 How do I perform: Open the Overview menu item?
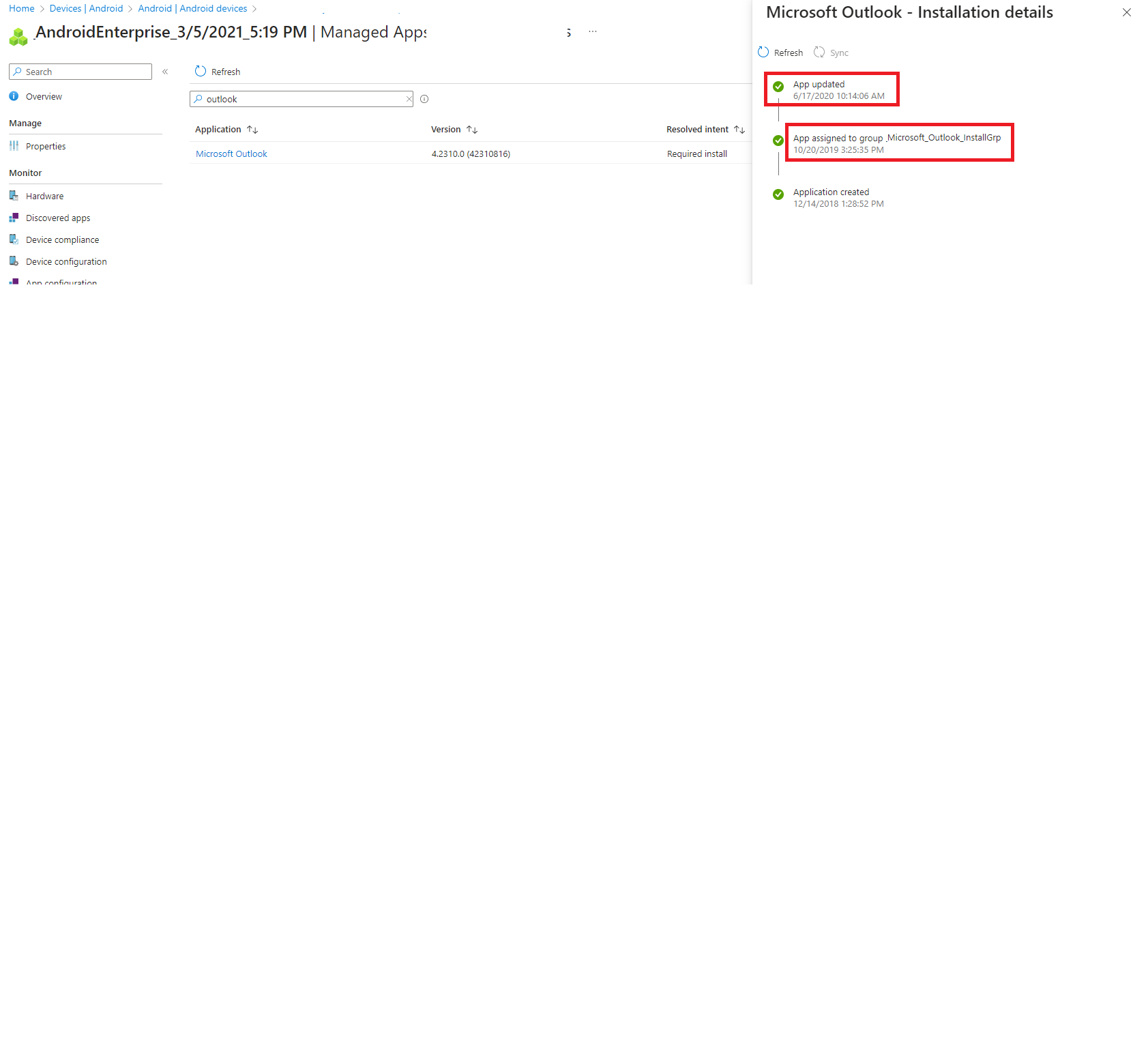(x=44, y=97)
